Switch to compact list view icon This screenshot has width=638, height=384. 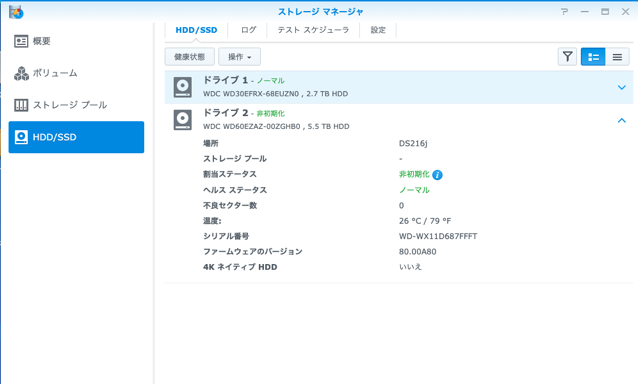617,57
